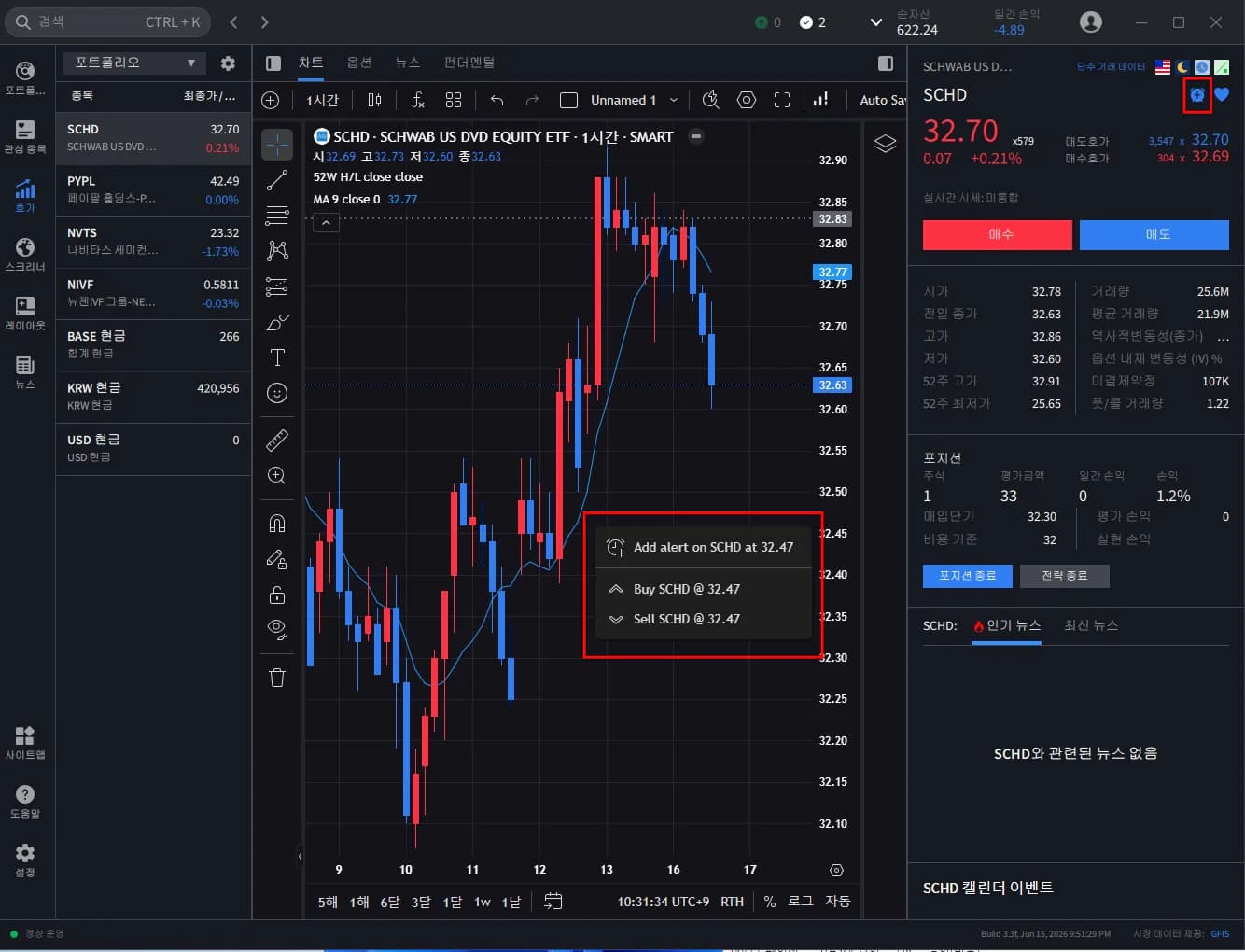Hide all drawings with the eye icon
Image resolution: width=1245 pixels, height=952 pixels.
[x=277, y=629]
